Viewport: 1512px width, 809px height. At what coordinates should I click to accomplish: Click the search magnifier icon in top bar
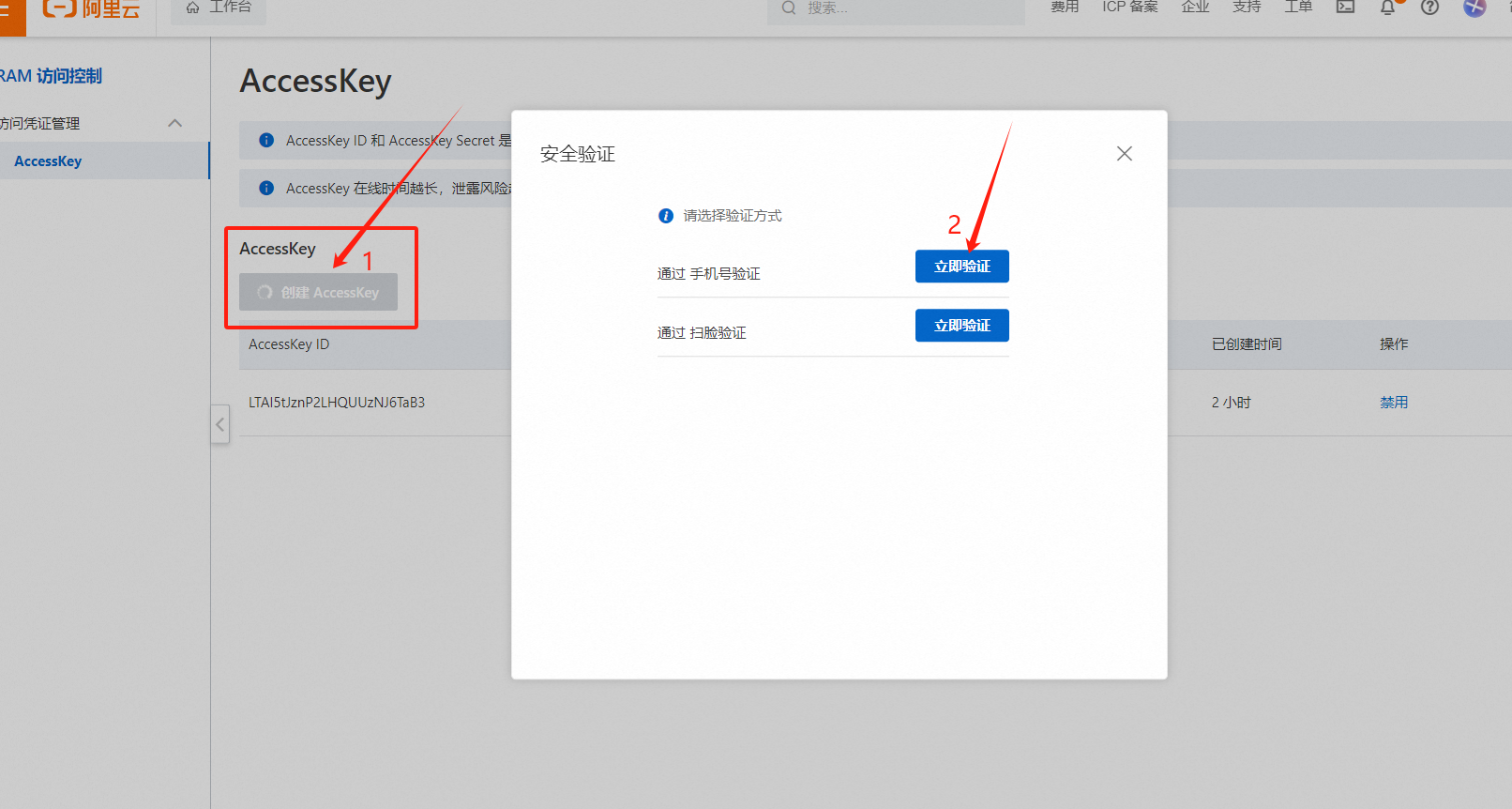pos(789,8)
